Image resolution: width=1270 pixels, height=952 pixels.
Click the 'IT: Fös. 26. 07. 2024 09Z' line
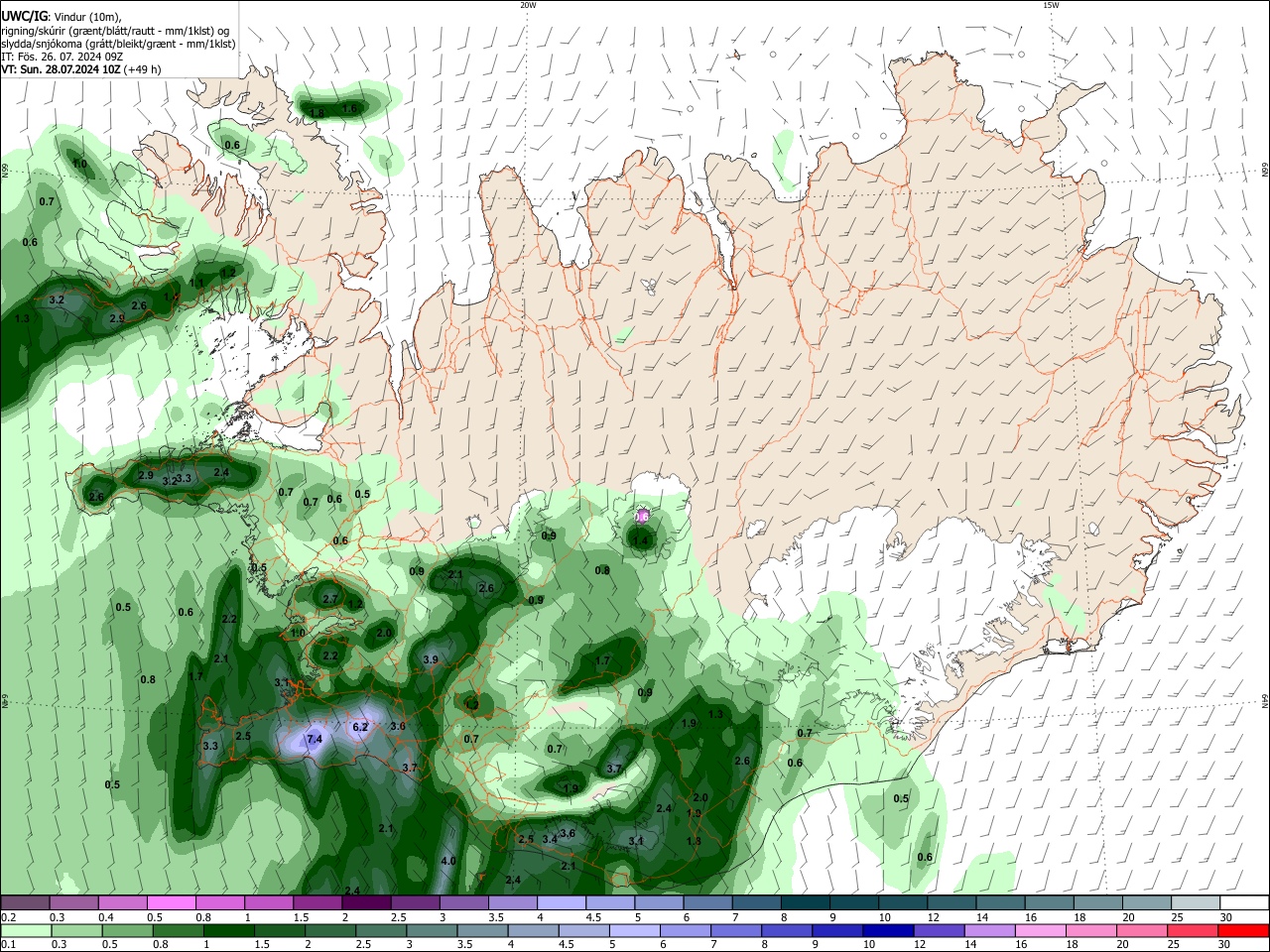(61, 57)
